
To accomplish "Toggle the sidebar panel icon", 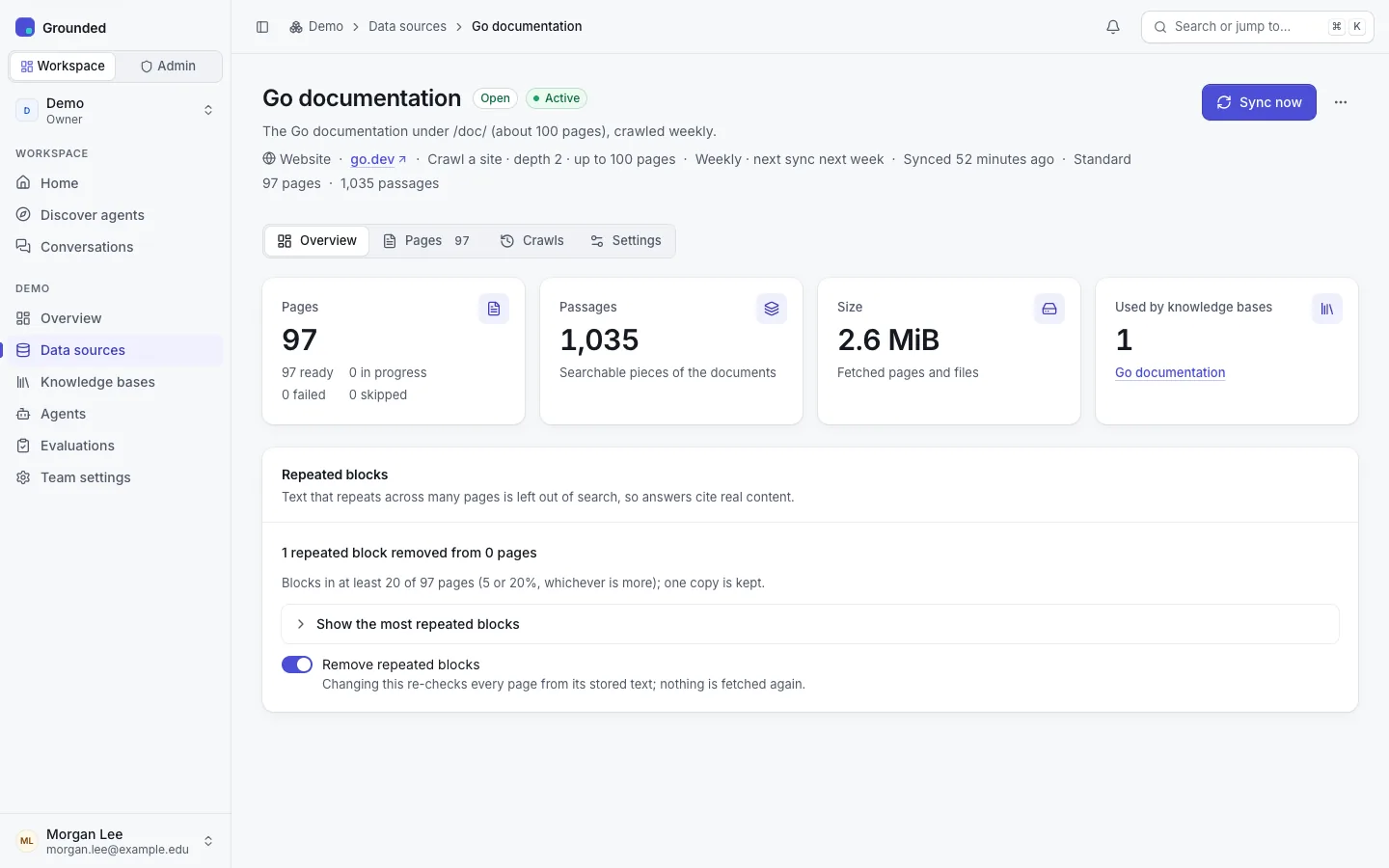I will (262, 27).
